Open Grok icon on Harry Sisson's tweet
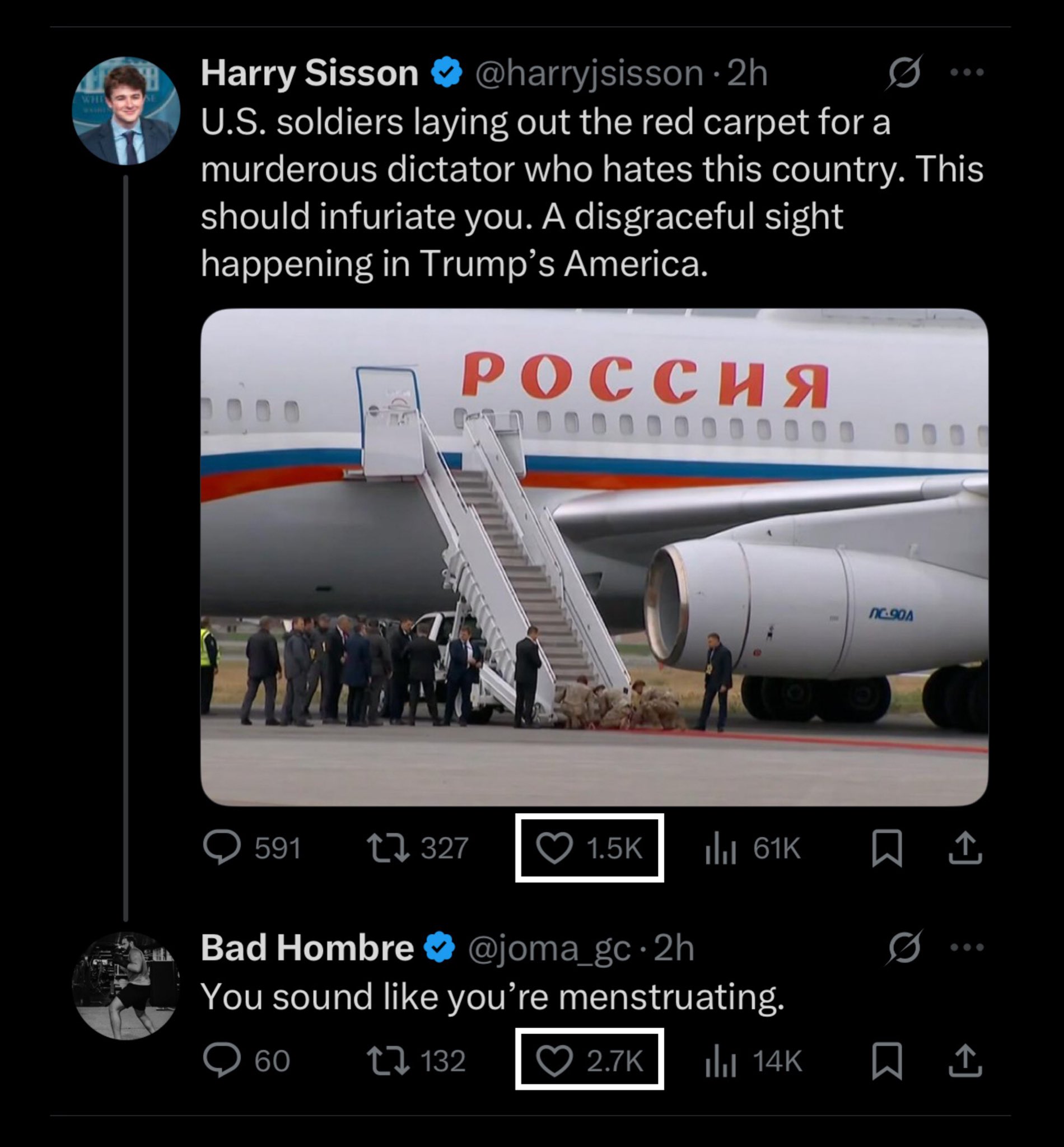This screenshot has width=1064, height=1147. 904,73
